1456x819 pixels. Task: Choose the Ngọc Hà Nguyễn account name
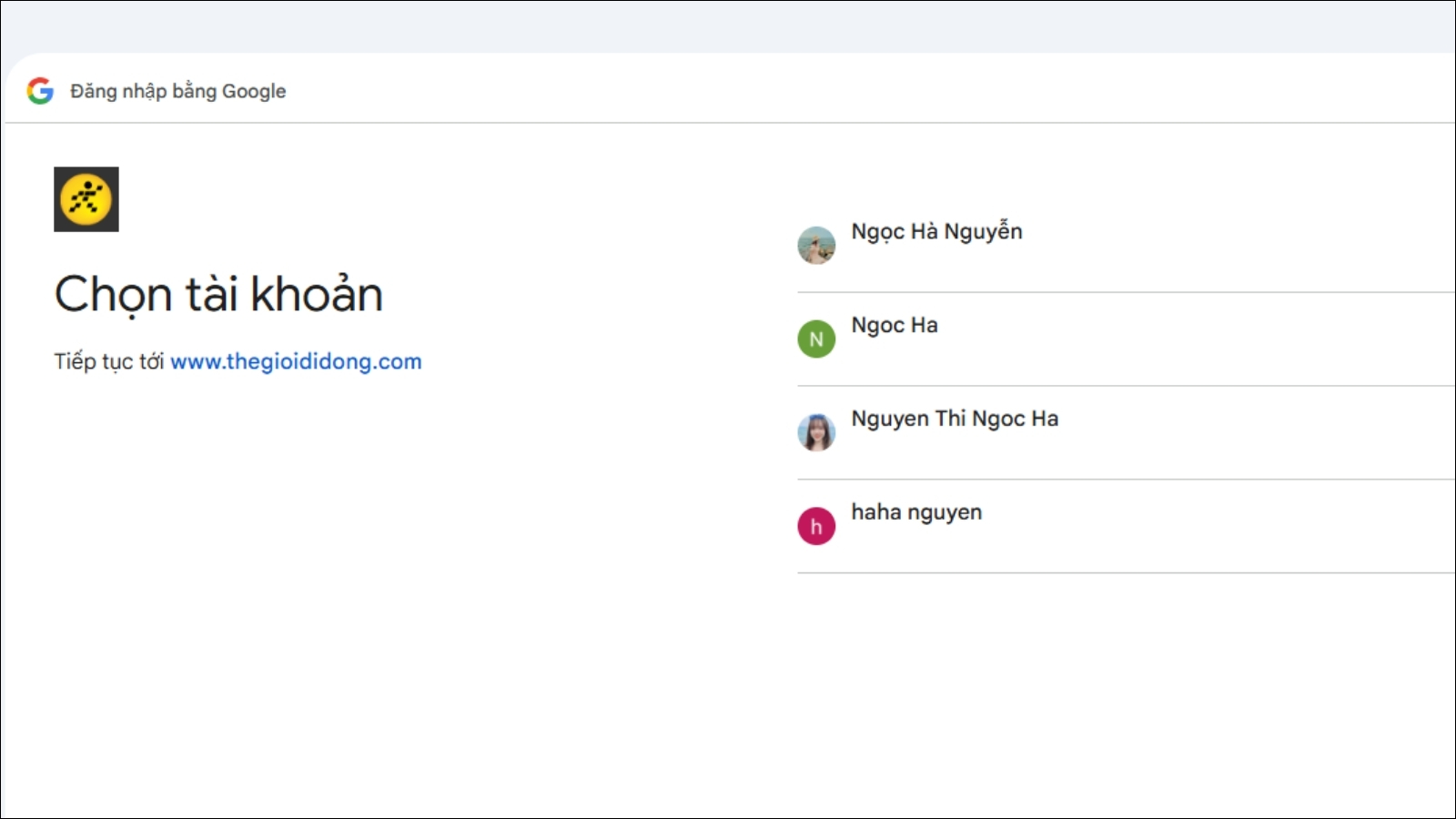click(x=936, y=232)
